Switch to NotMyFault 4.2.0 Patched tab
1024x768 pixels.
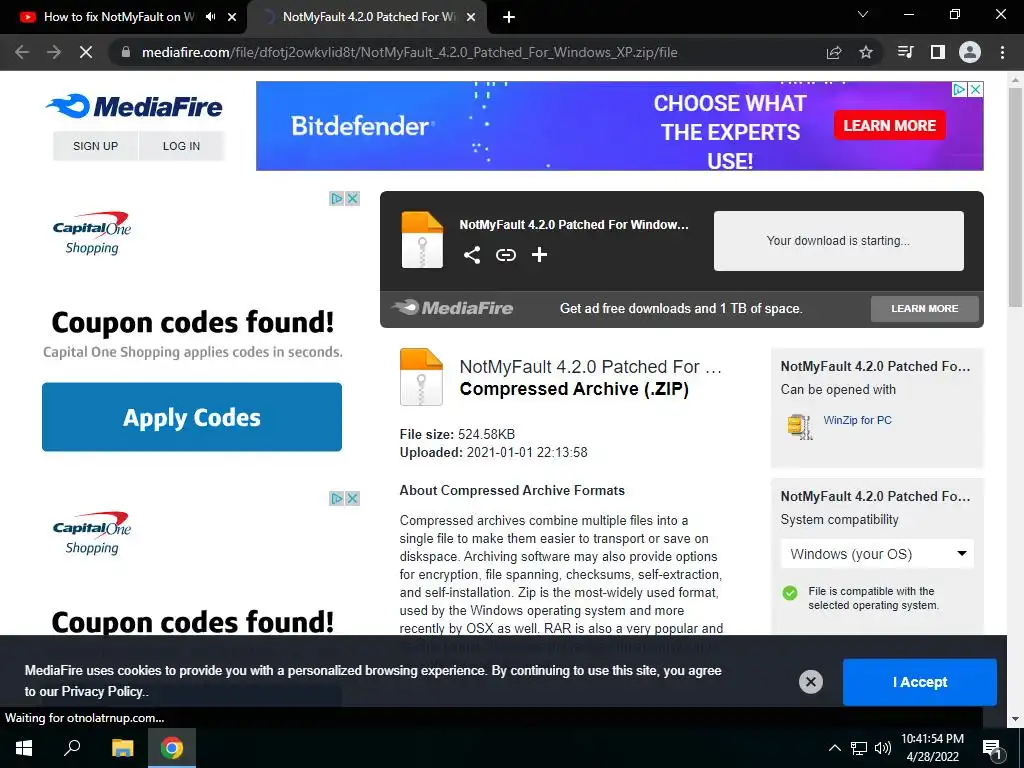366,17
